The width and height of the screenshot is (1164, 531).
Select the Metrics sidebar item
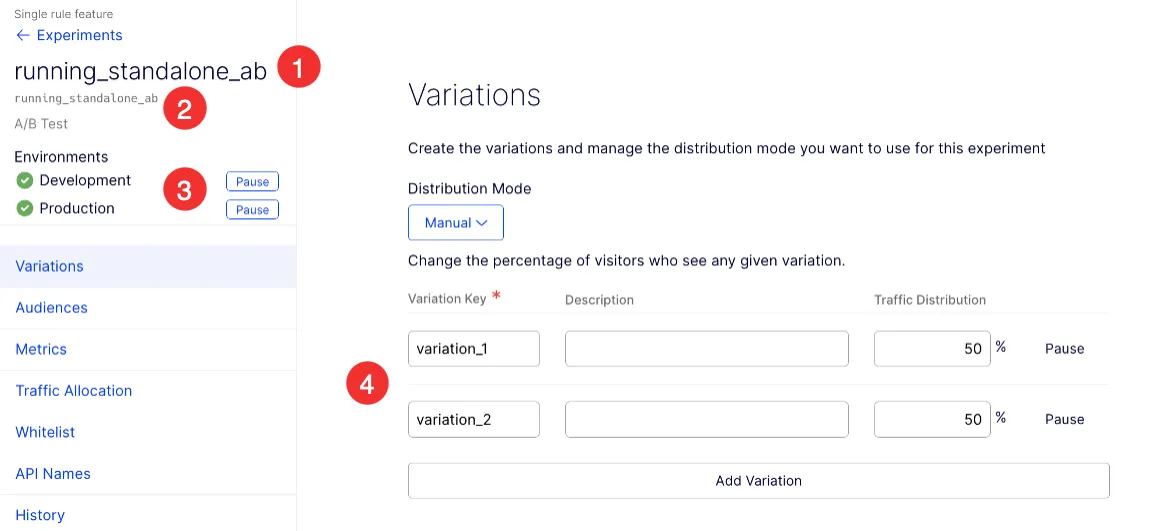point(41,349)
